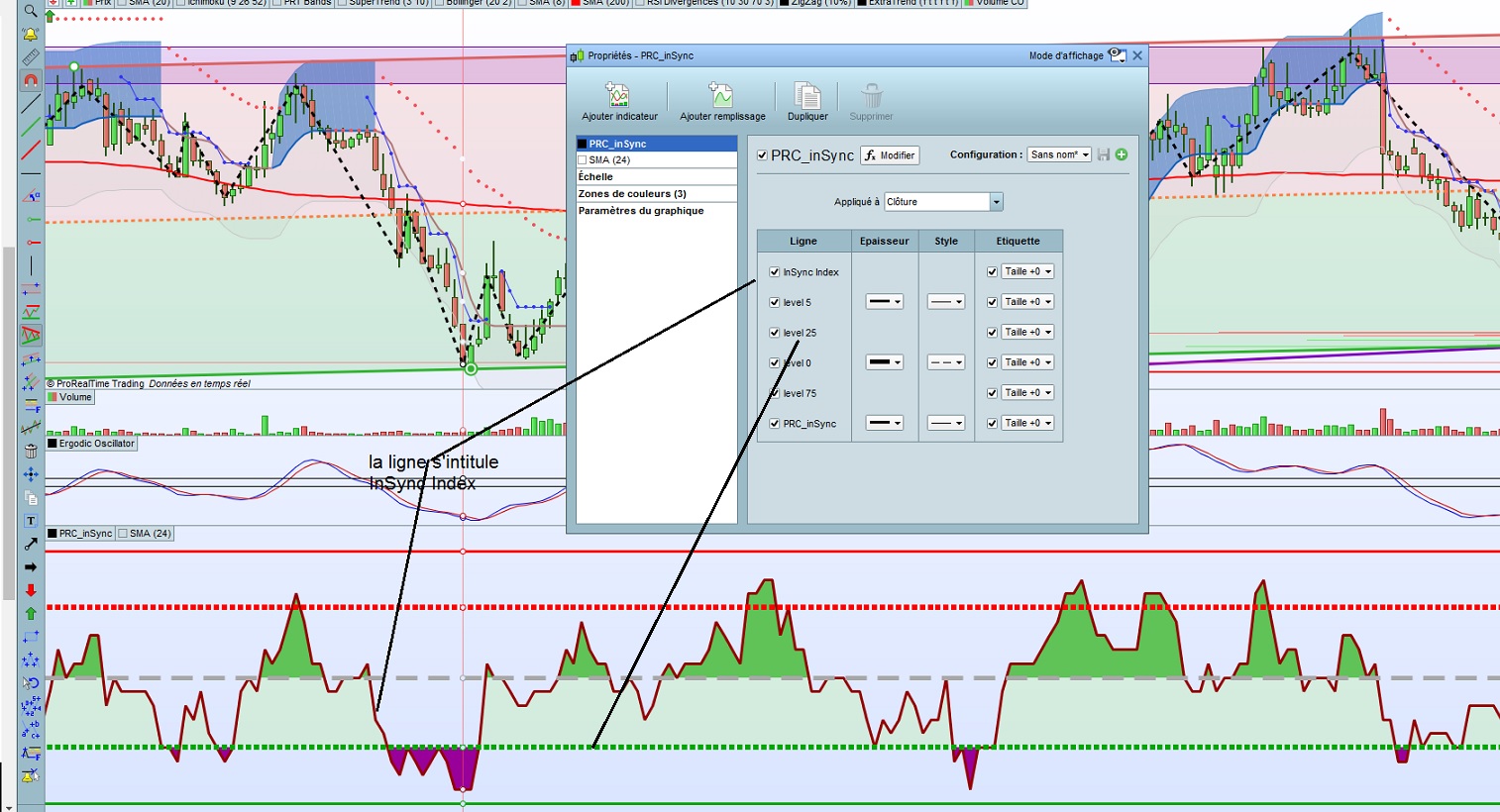Select the triangle chart pattern tool
The height and width of the screenshot is (812, 1500).
(x=31, y=335)
